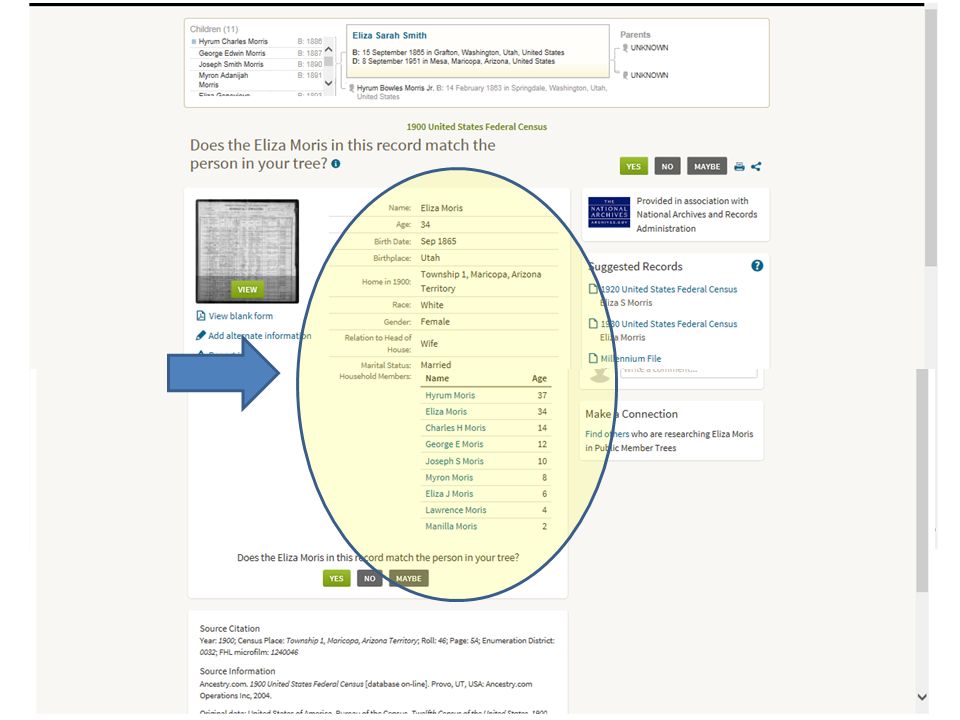Click the Source Information heading
This screenshot has width=960, height=720.
(238, 672)
